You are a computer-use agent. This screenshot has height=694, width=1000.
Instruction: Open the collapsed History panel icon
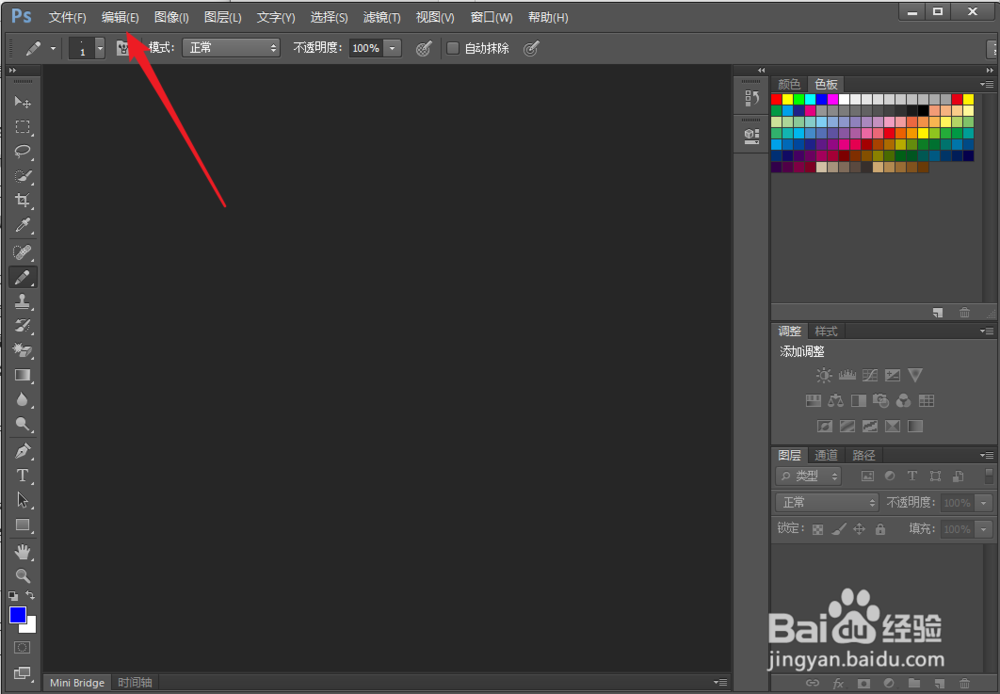pos(752,98)
